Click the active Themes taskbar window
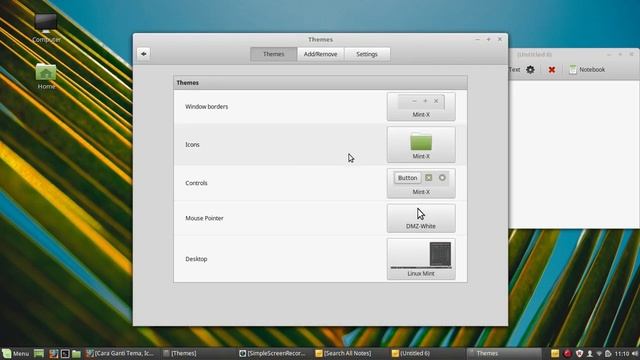 tap(504, 353)
